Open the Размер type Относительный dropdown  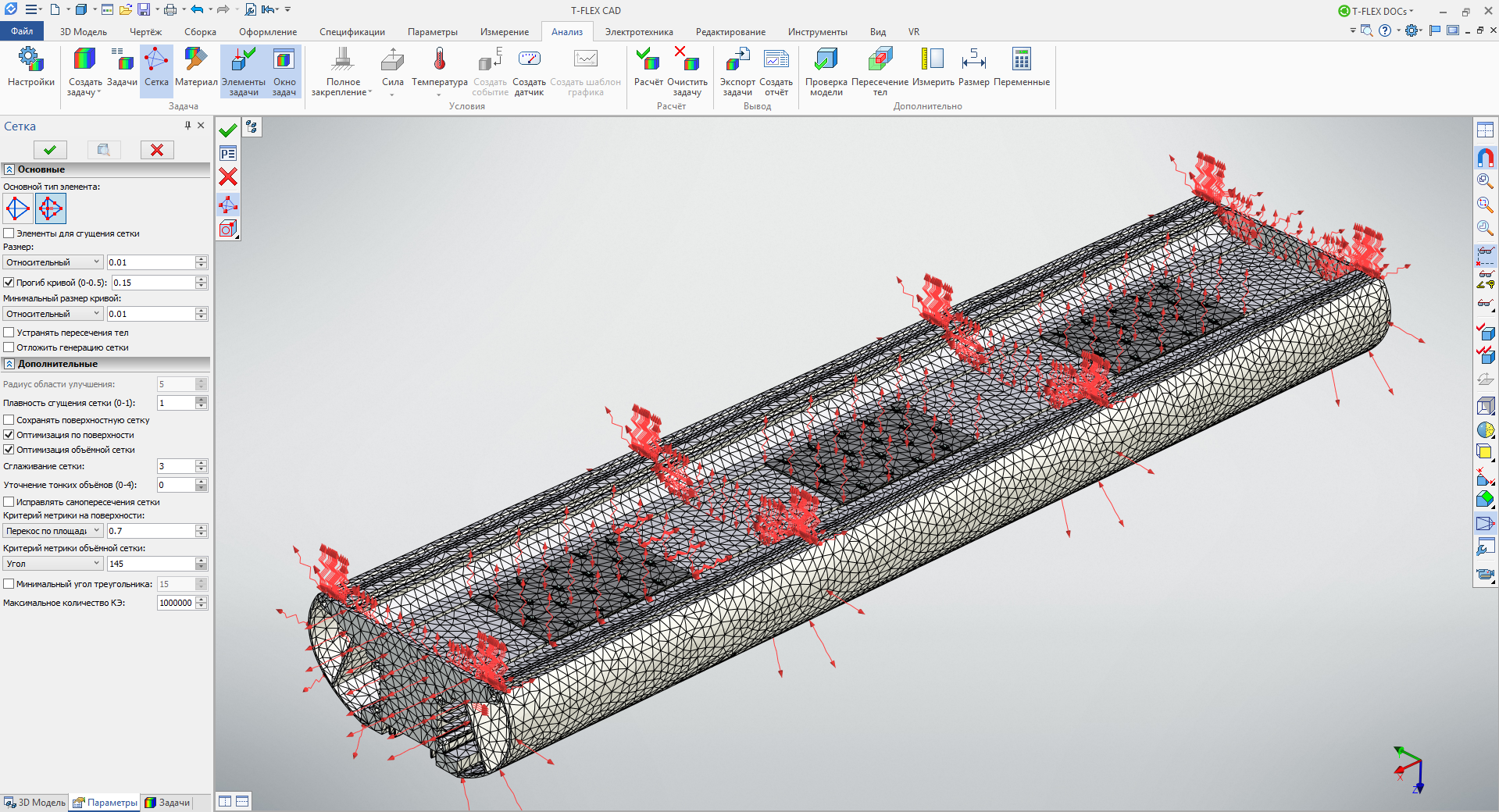(53, 262)
